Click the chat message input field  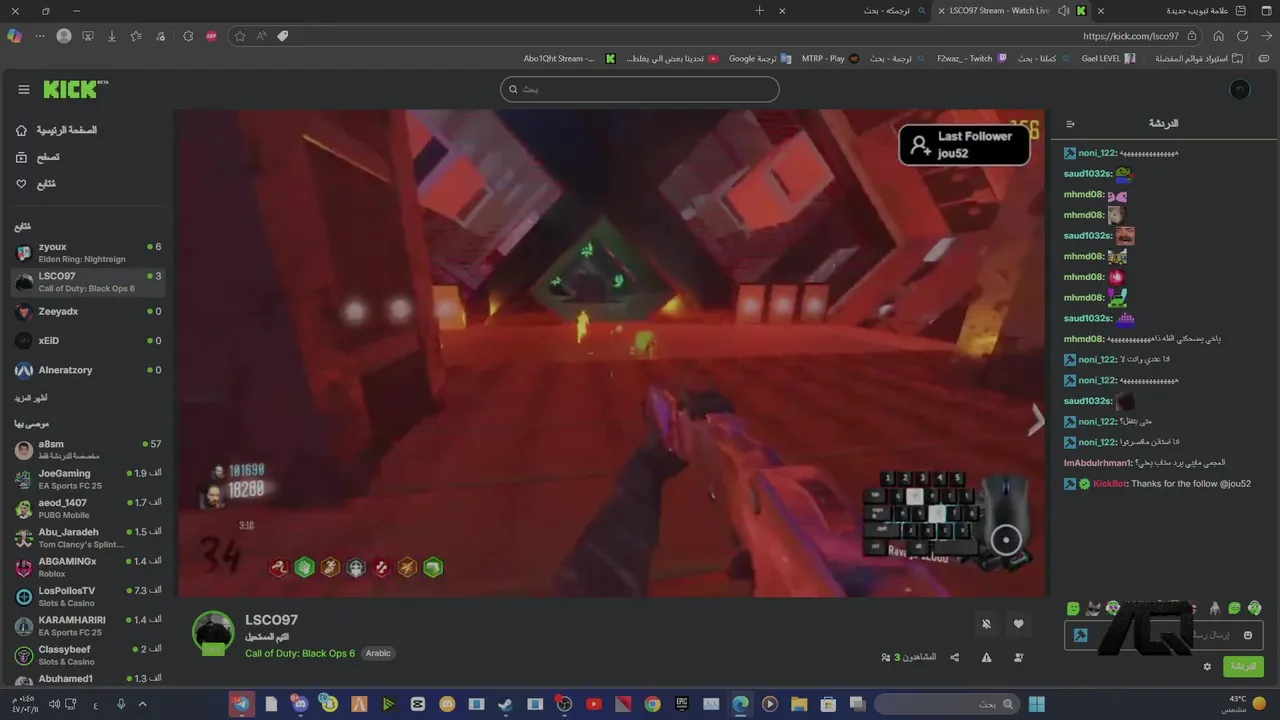1164,635
